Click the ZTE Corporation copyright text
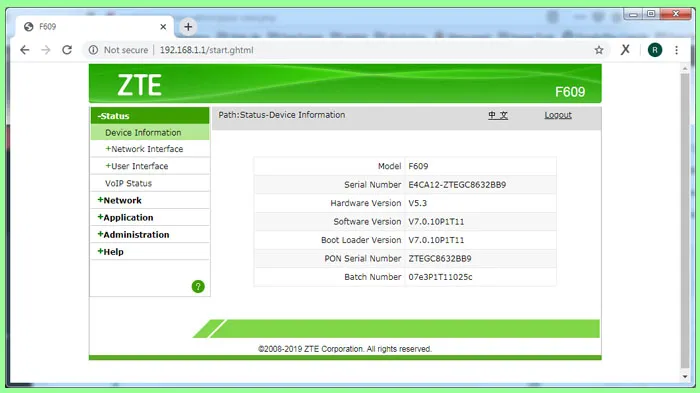The height and width of the screenshot is (393, 700). point(345,349)
